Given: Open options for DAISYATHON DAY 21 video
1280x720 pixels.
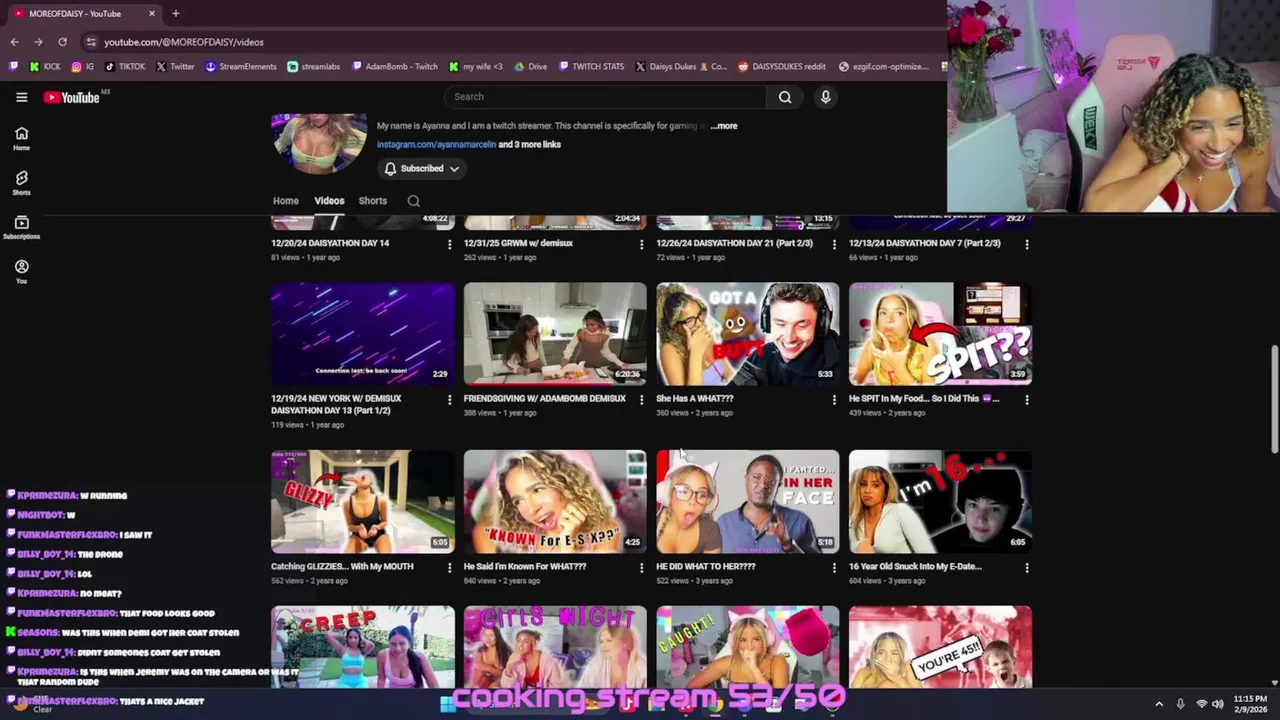Looking at the screenshot, I should click(x=834, y=244).
